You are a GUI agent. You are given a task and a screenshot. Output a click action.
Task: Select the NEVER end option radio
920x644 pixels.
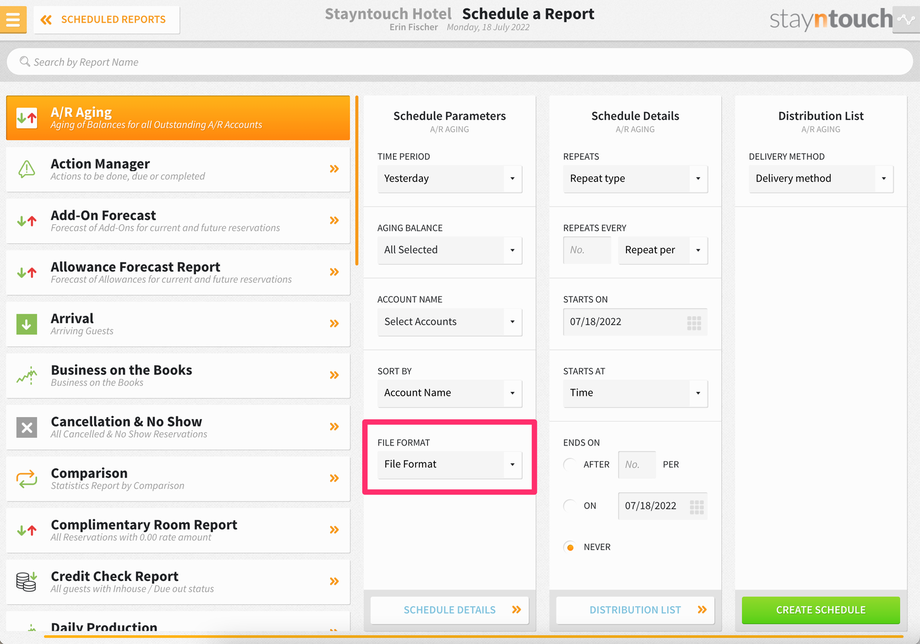(569, 547)
